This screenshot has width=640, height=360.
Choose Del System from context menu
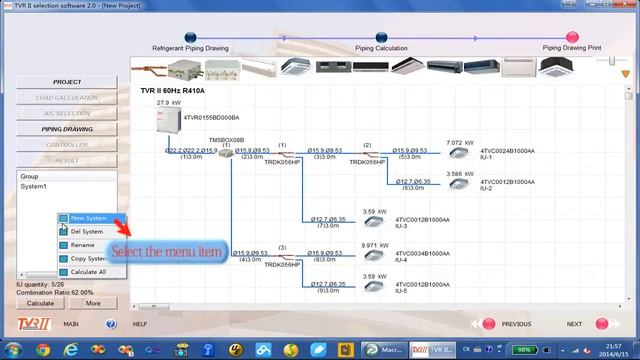(x=92, y=231)
